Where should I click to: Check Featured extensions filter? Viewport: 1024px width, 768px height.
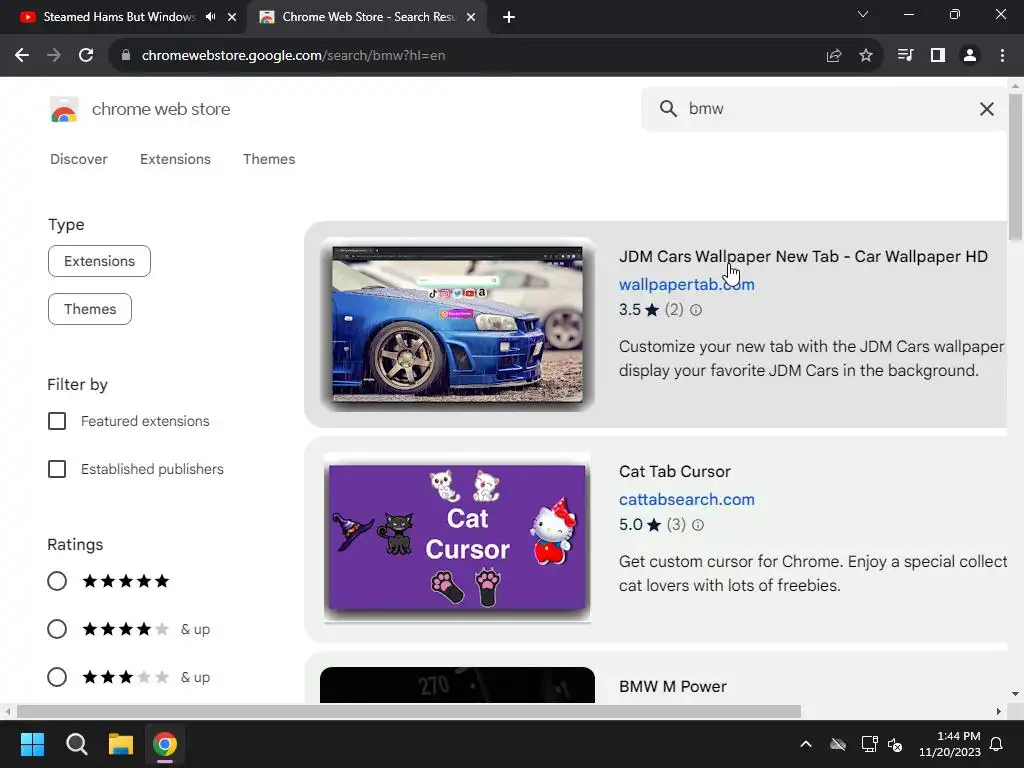57,421
